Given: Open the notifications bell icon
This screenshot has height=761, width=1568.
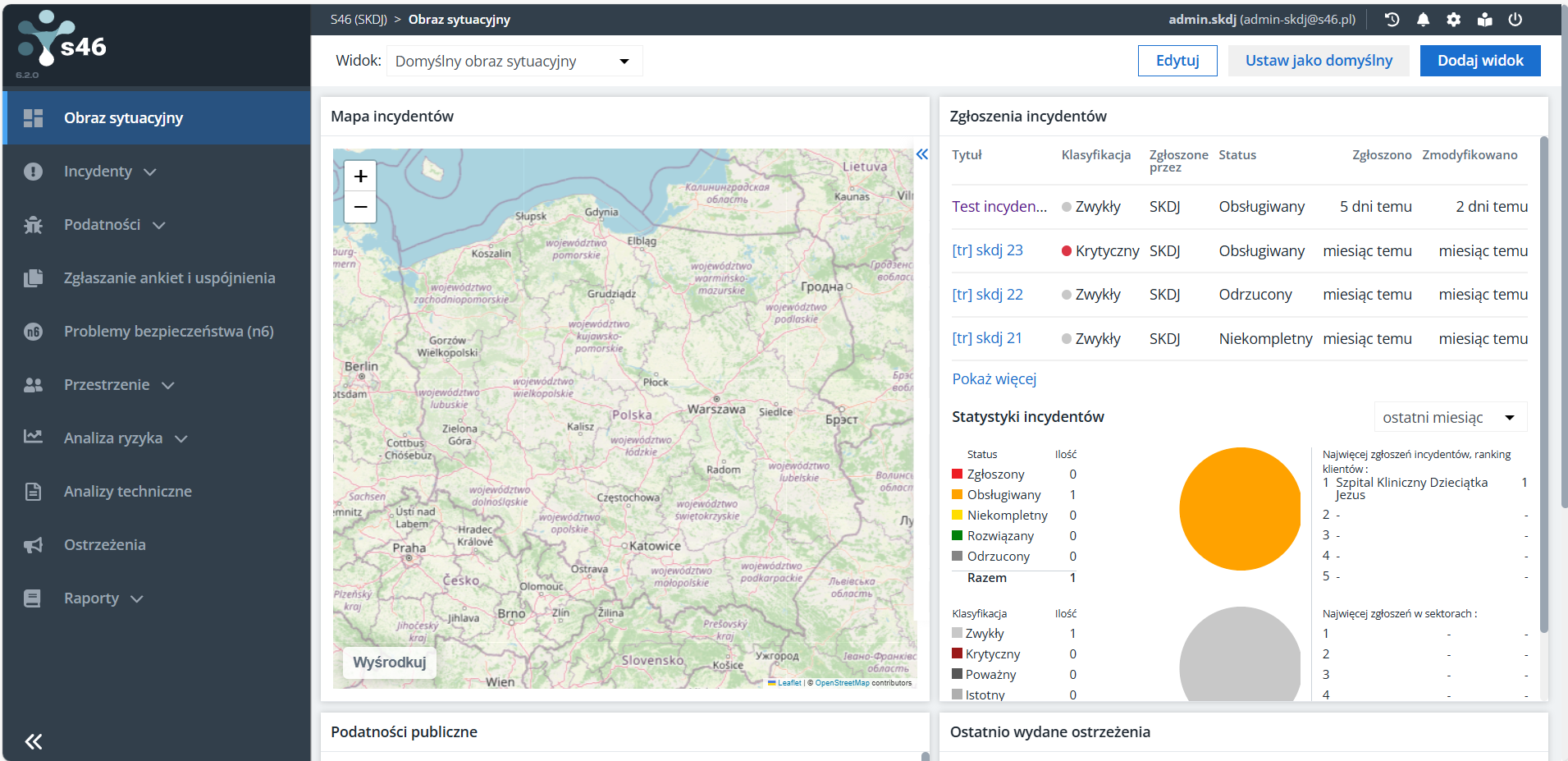Looking at the screenshot, I should (x=1423, y=20).
